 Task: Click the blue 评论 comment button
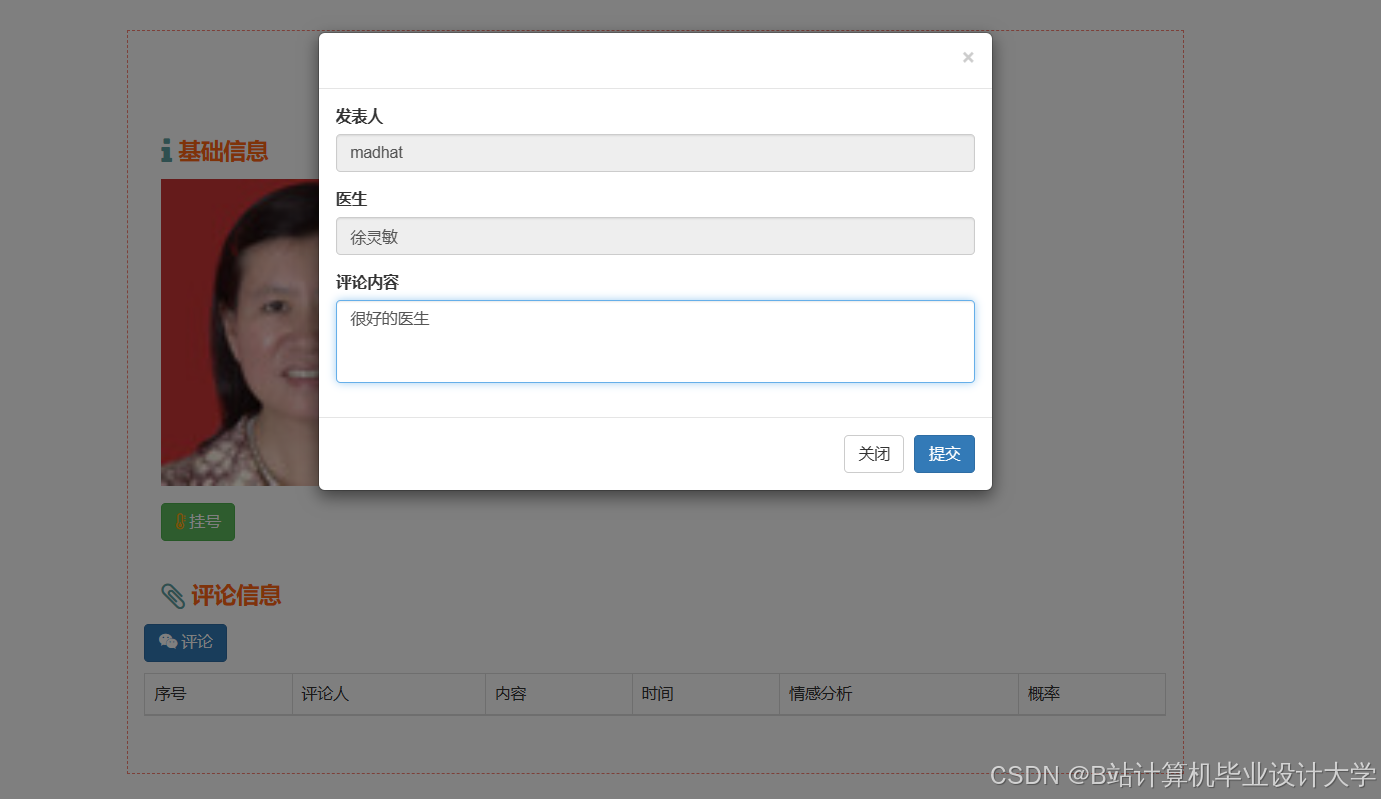pyautogui.click(x=185, y=642)
